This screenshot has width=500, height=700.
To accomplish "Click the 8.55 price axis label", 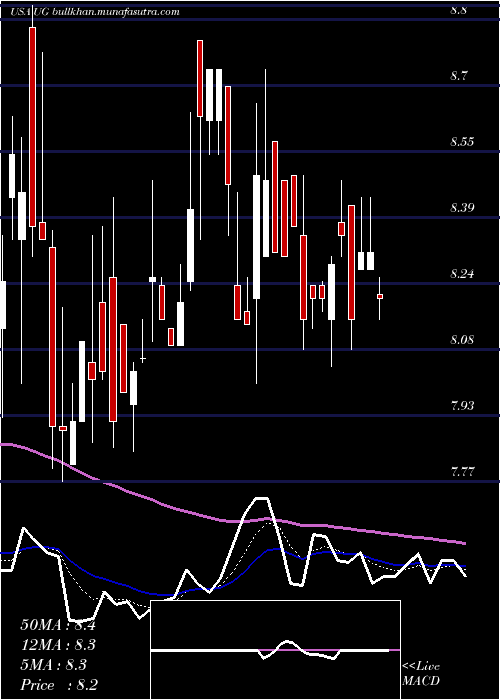I will point(462,142).
